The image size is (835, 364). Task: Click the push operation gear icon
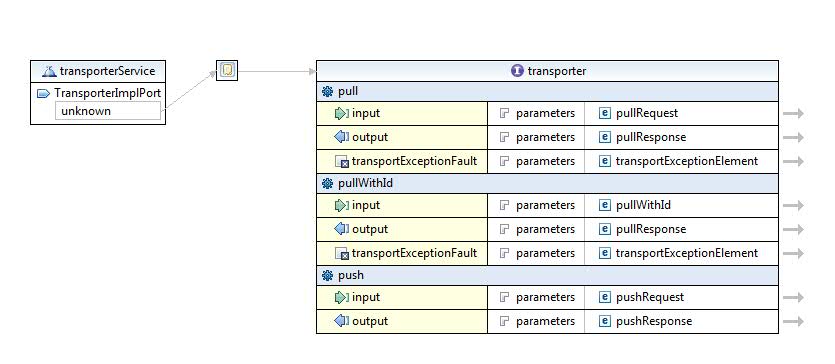pyautogui.click(x=328, y=275)
